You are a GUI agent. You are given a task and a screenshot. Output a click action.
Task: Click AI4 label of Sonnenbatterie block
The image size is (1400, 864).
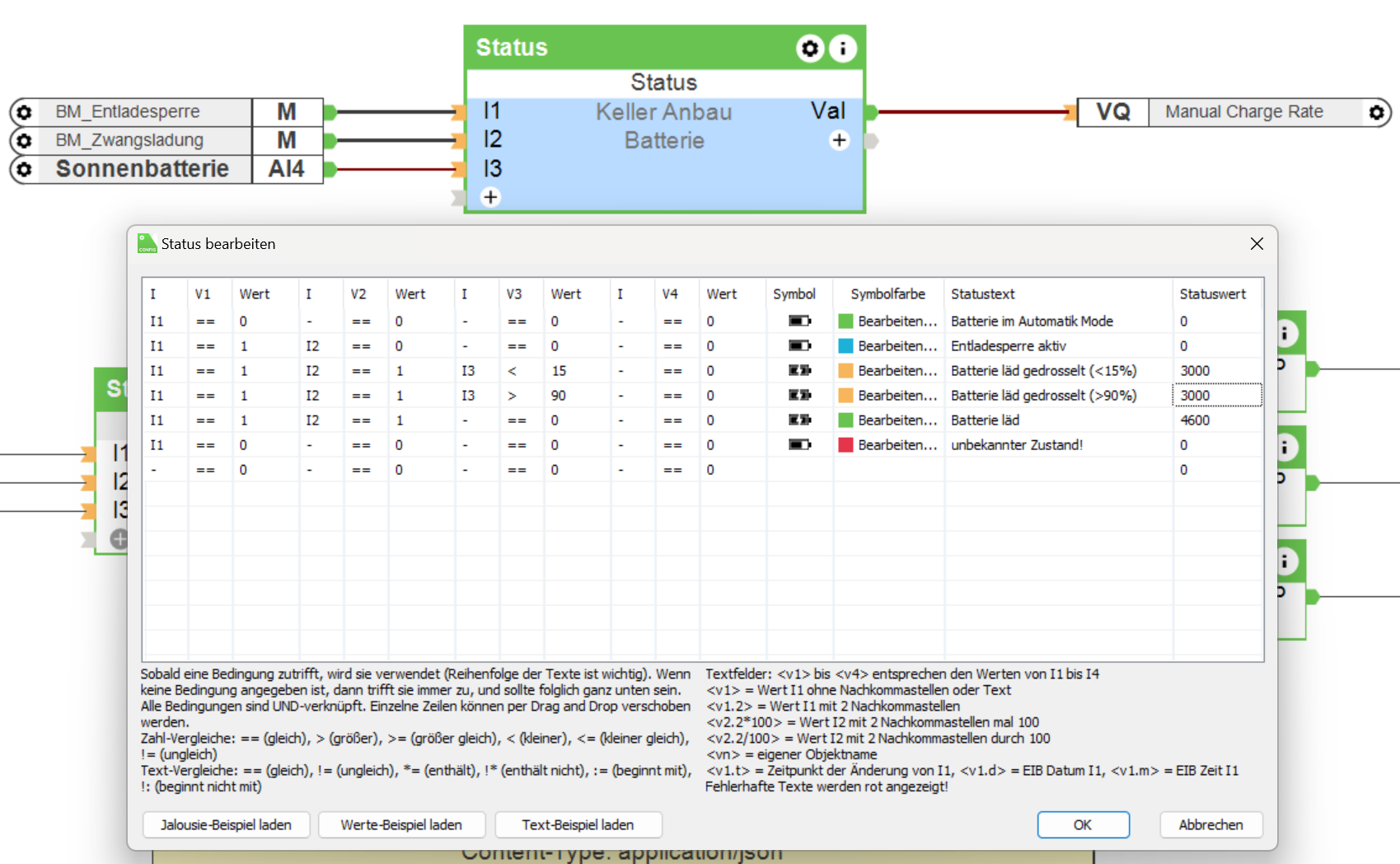click(x=287, y=169)
